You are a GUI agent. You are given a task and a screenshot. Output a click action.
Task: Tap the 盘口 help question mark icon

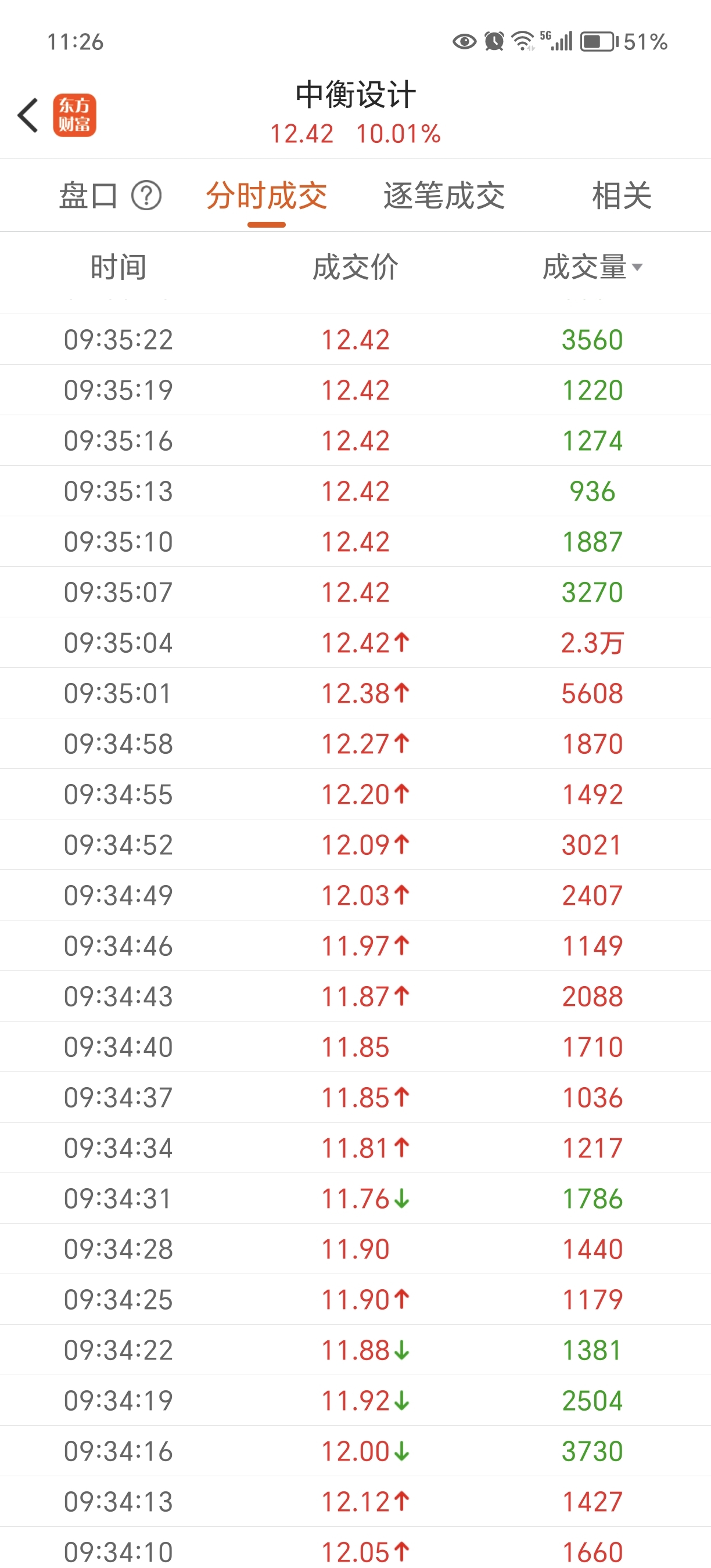click(x=147, y=196)
